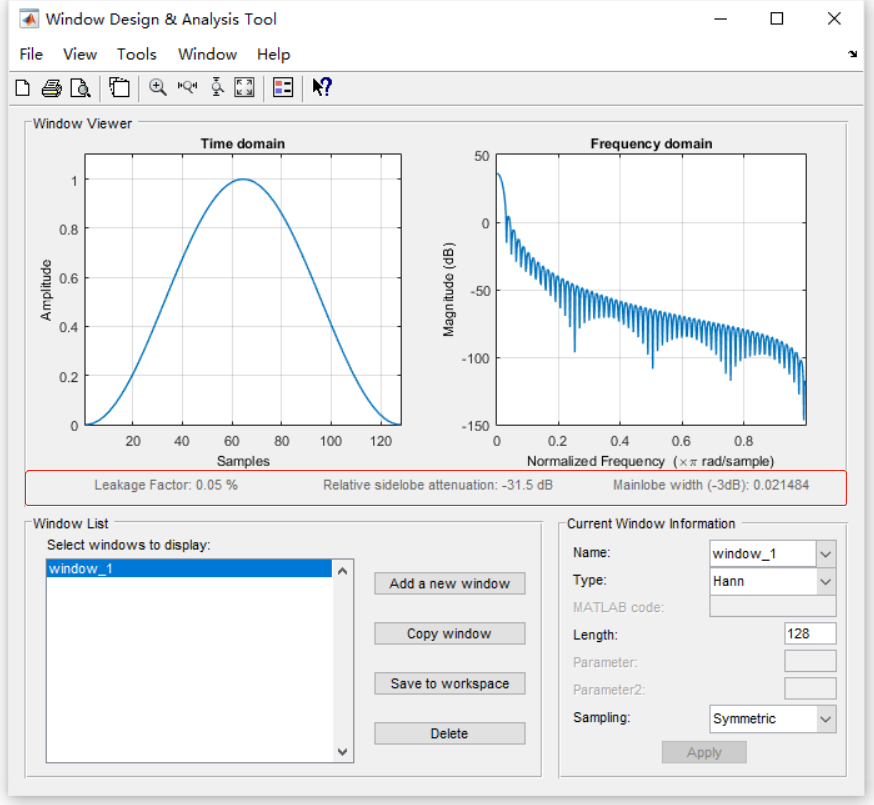Click the Print icon in toolbar
This screenshot has height=805, width=874.
point(52,88)
